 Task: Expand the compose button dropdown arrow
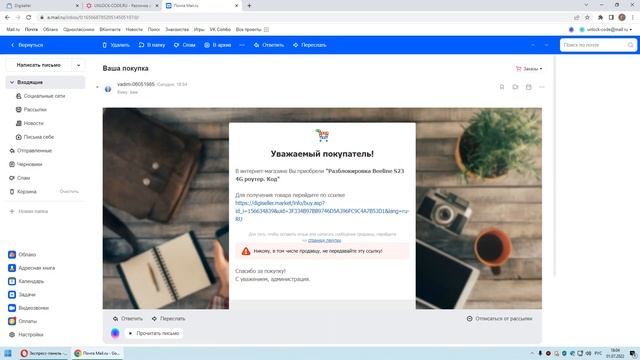pos(78,65)
